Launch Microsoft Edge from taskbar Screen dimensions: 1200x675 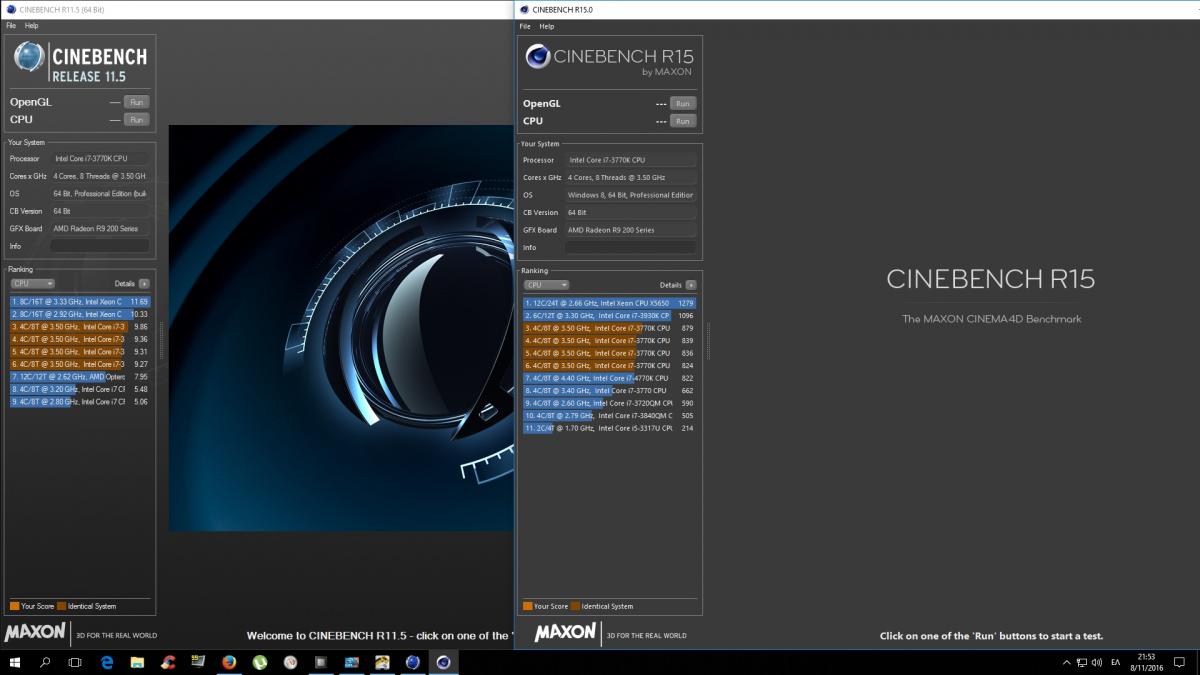(x=107, y=662)
